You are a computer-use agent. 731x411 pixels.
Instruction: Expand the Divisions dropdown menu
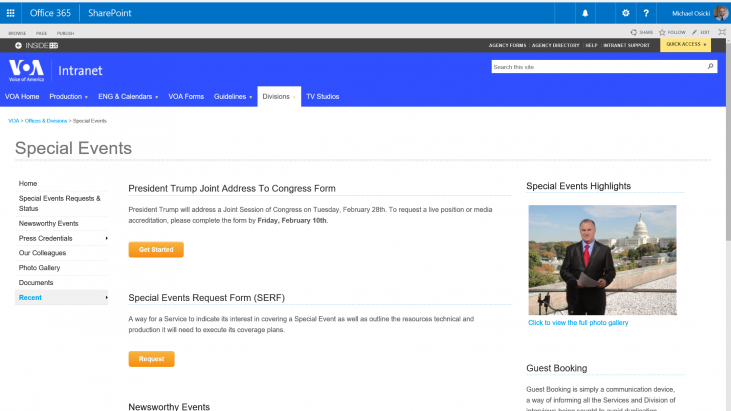(x=279, y=96)
